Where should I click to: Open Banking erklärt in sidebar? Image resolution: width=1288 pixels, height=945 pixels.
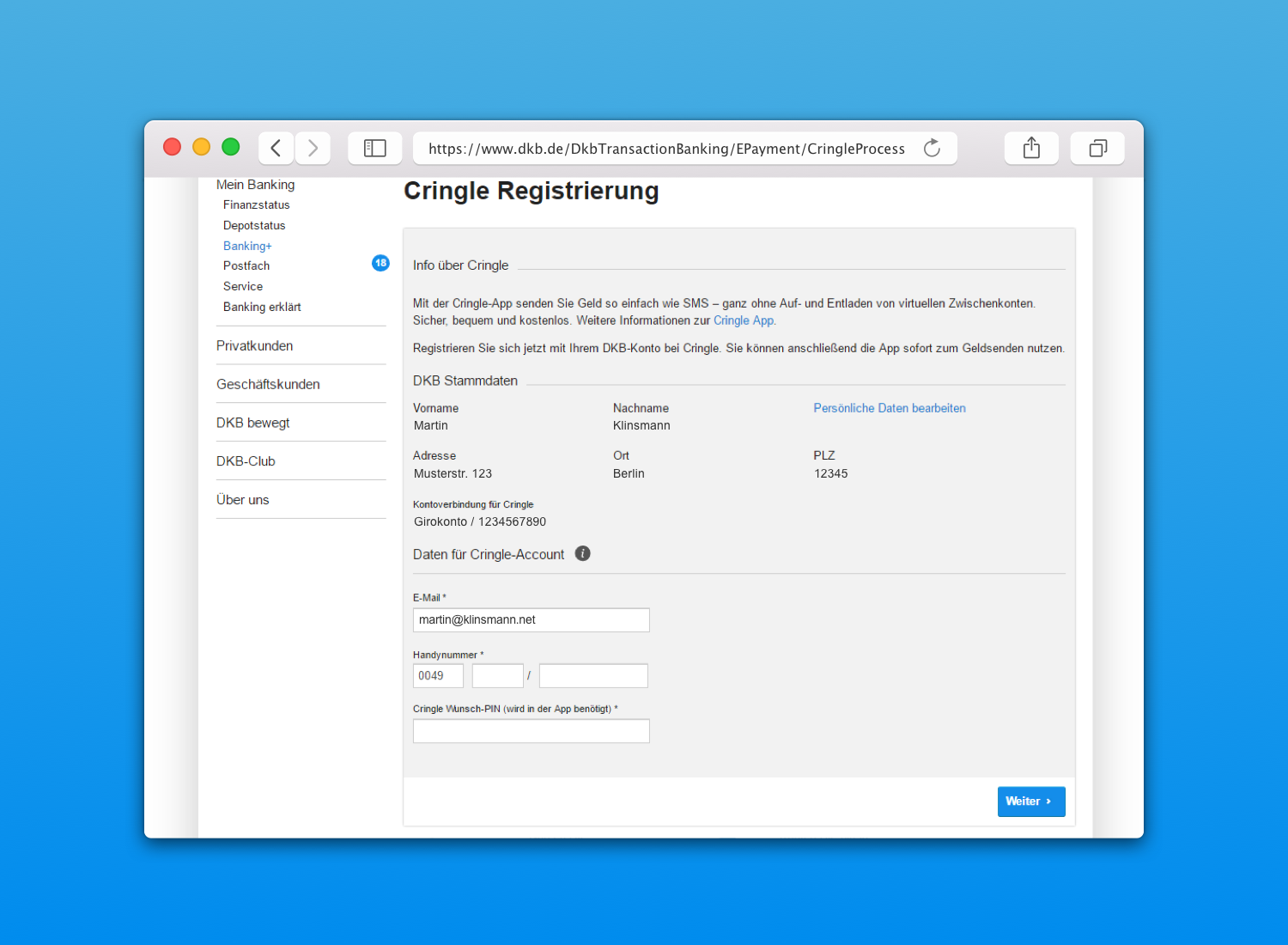pos(262,307)
